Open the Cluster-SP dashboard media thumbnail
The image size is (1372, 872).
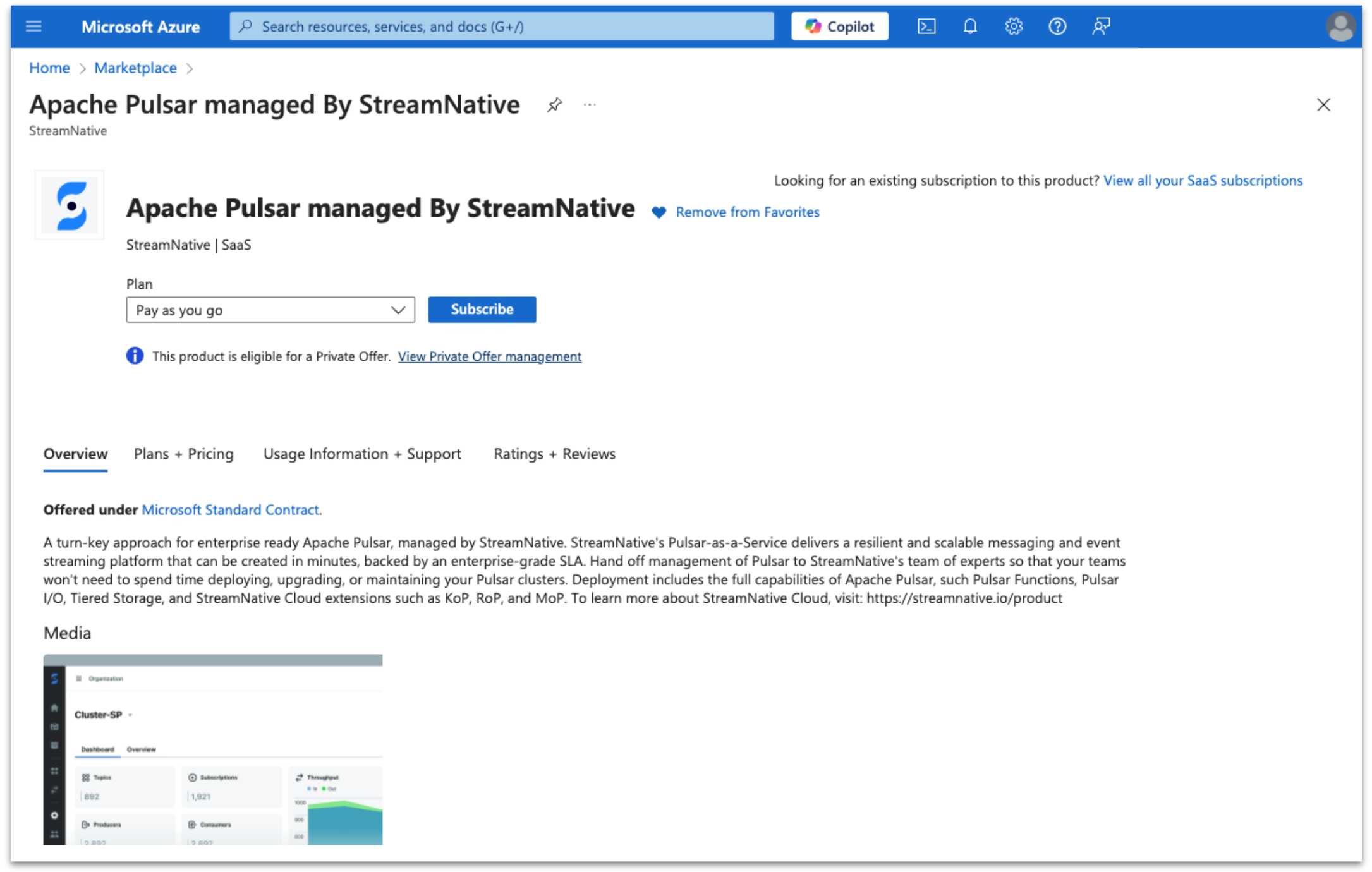click(213, 749)
